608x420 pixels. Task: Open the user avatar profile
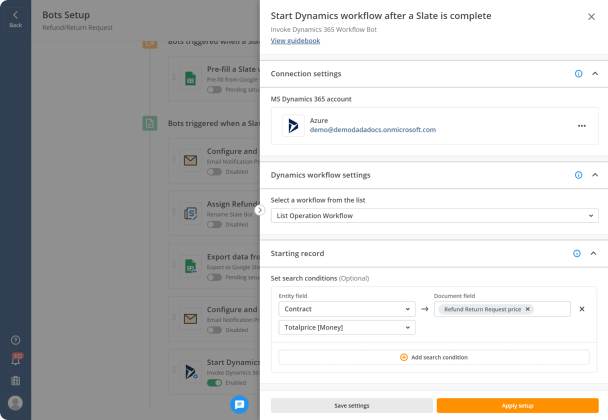pyautogui.click(x=16, y=403)
